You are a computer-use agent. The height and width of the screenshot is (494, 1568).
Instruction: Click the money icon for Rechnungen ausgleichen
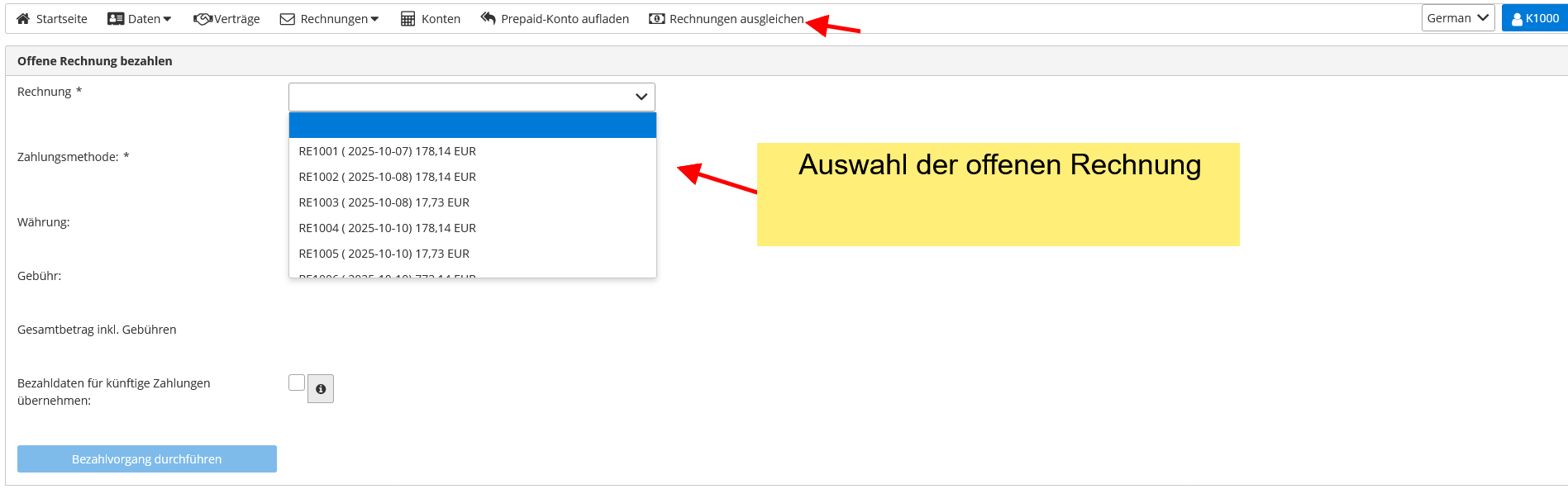point(657,19)
